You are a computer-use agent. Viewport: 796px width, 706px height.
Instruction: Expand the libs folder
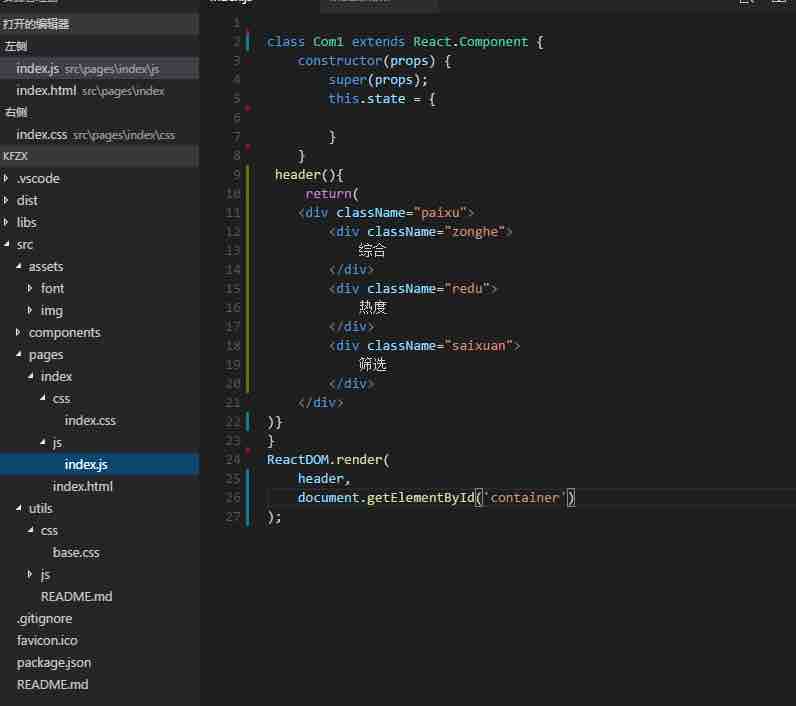tap(27, 223)
